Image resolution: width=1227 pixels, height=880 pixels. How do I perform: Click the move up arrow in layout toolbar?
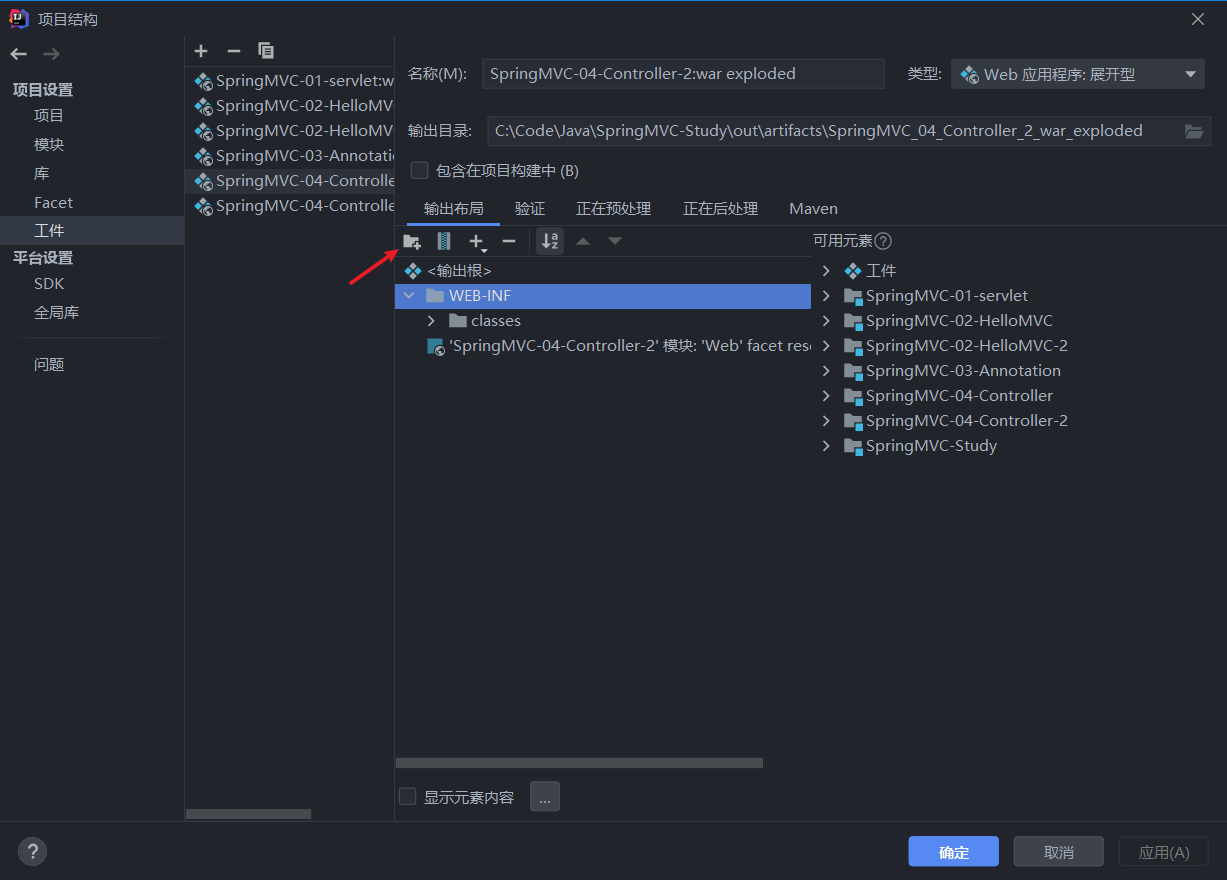[583, 241]
